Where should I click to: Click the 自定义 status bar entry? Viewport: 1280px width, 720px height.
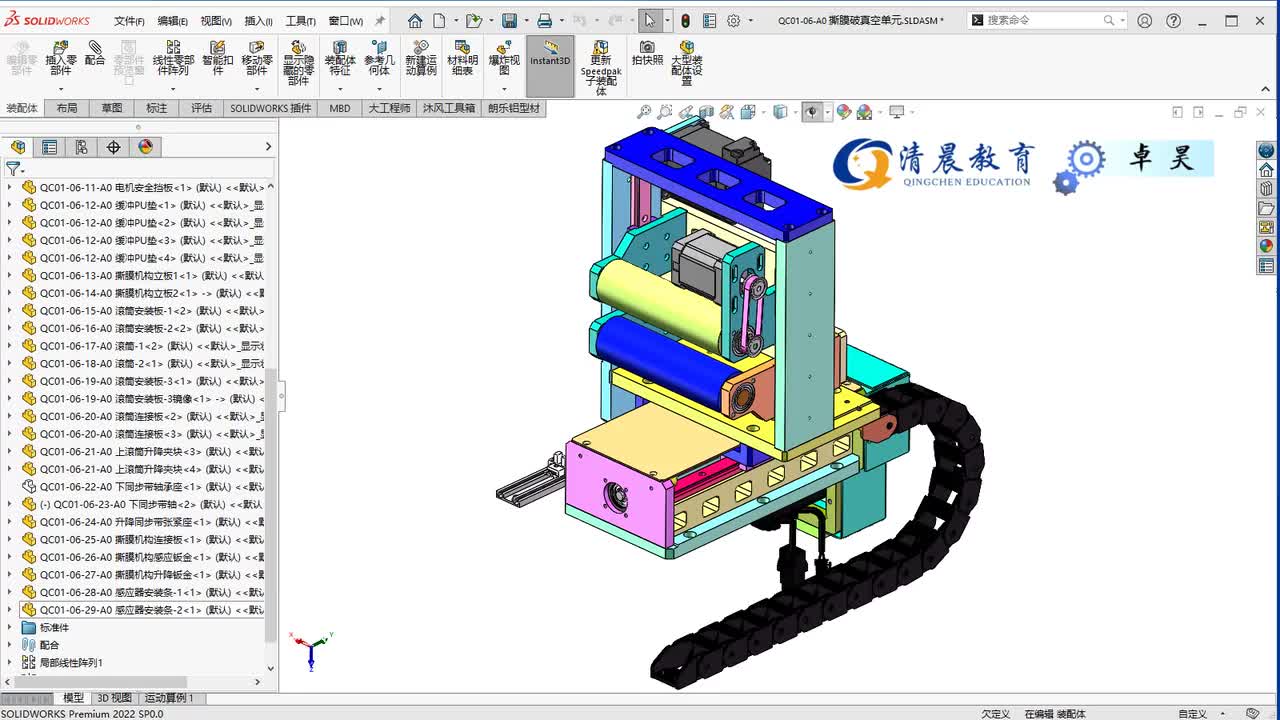pos(1192,714)
